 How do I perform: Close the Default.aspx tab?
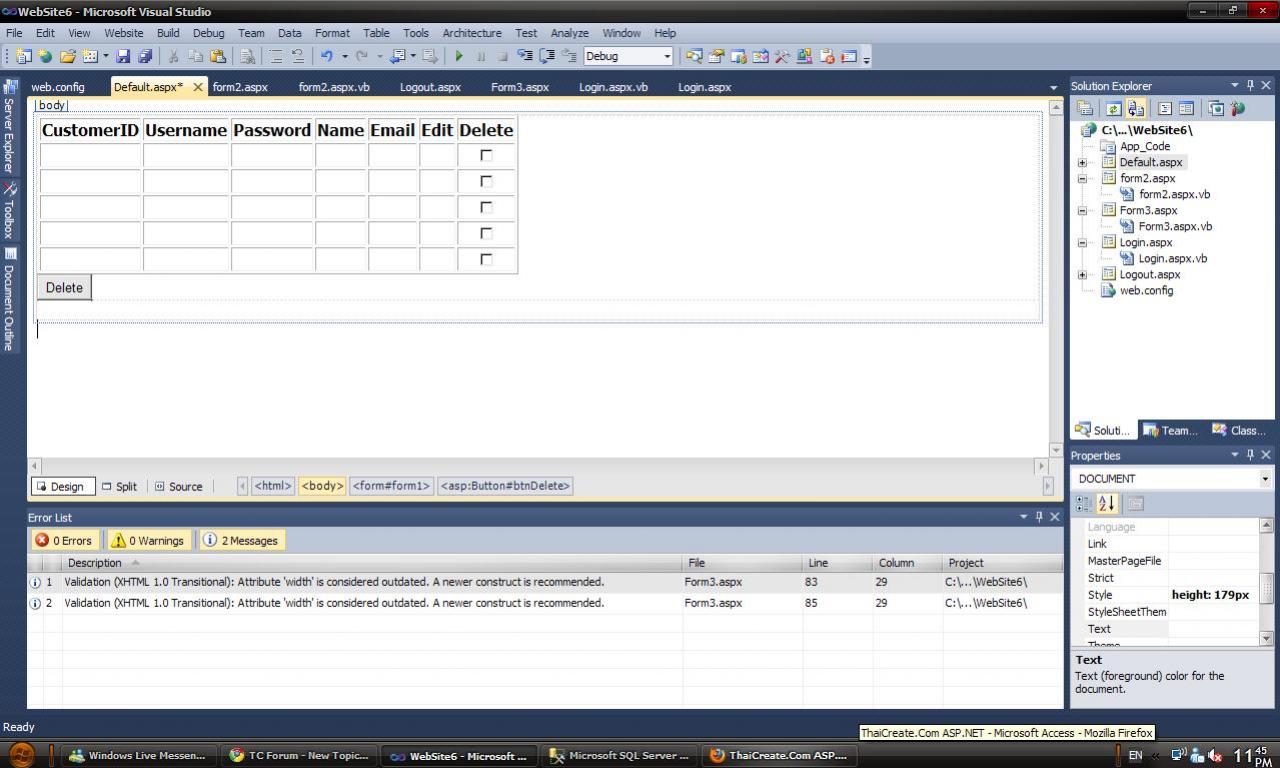(198, 87)
